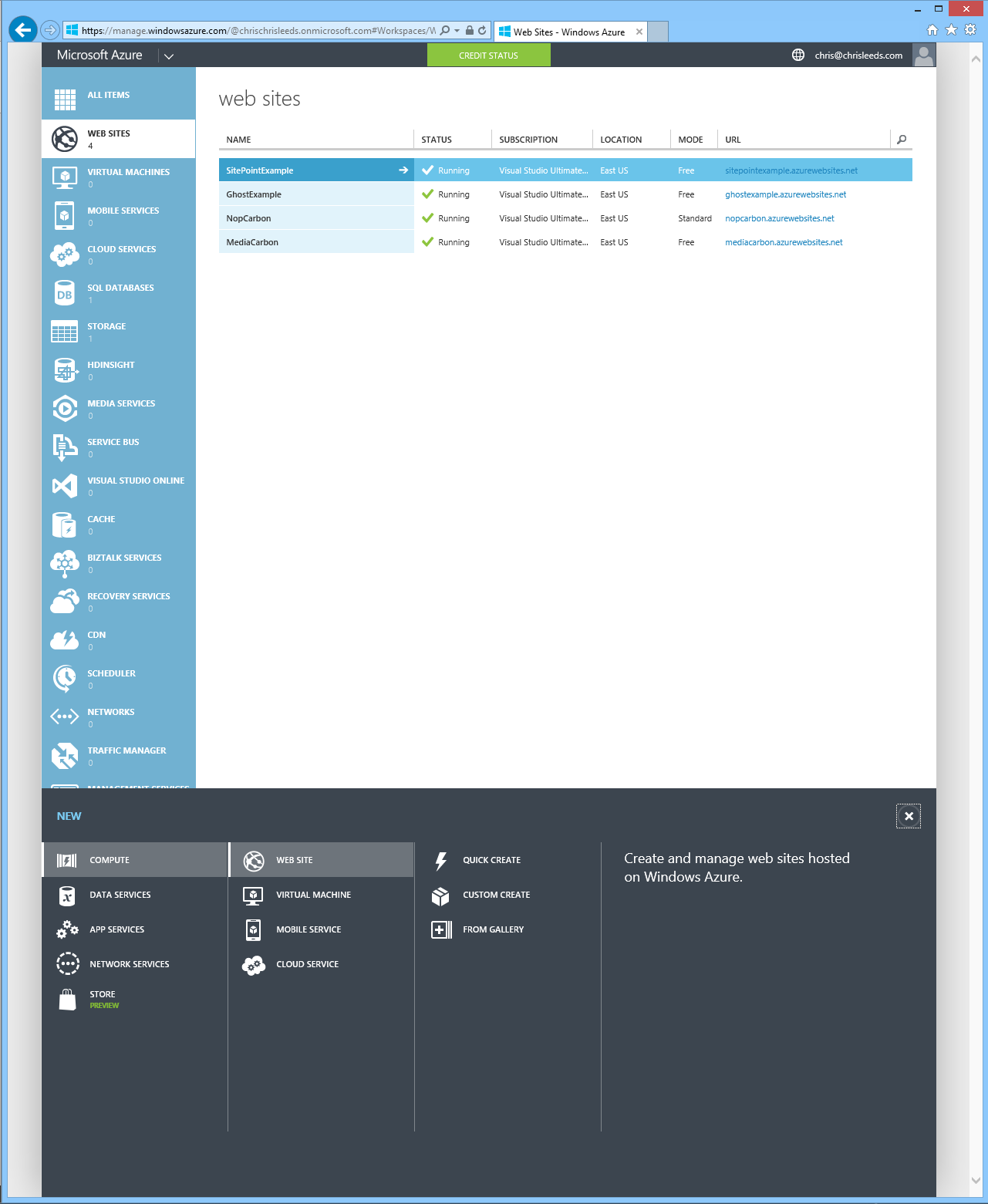
Task: Select the SQL Databases sidebar icon
Action: [x=65, y=293]
